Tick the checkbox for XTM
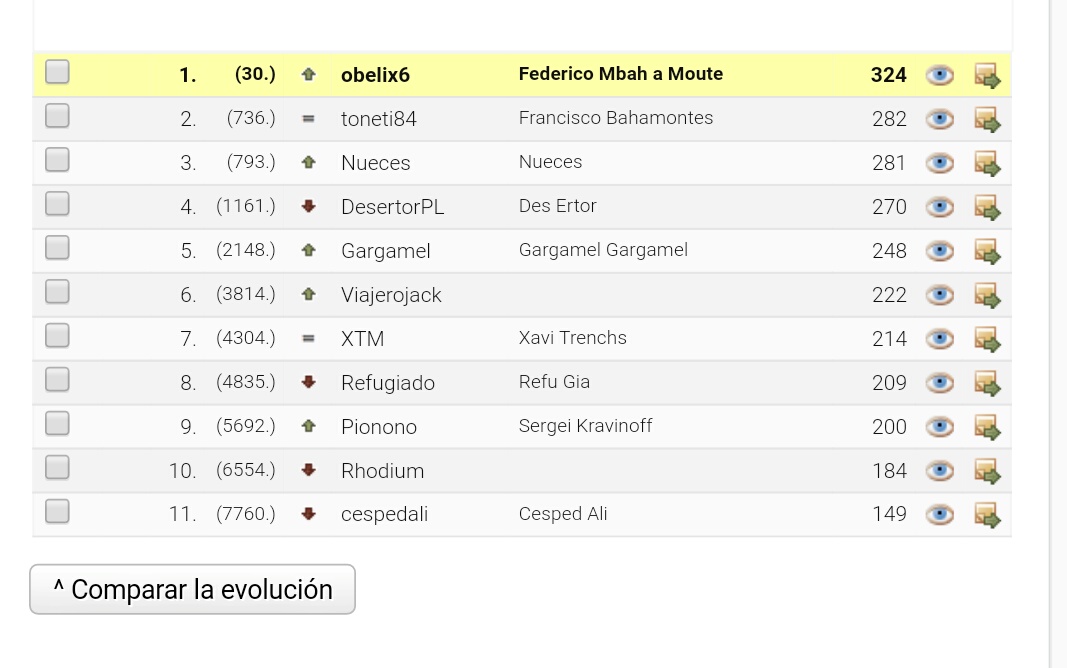Screen dimensions: 1067x668 (57, 335)
